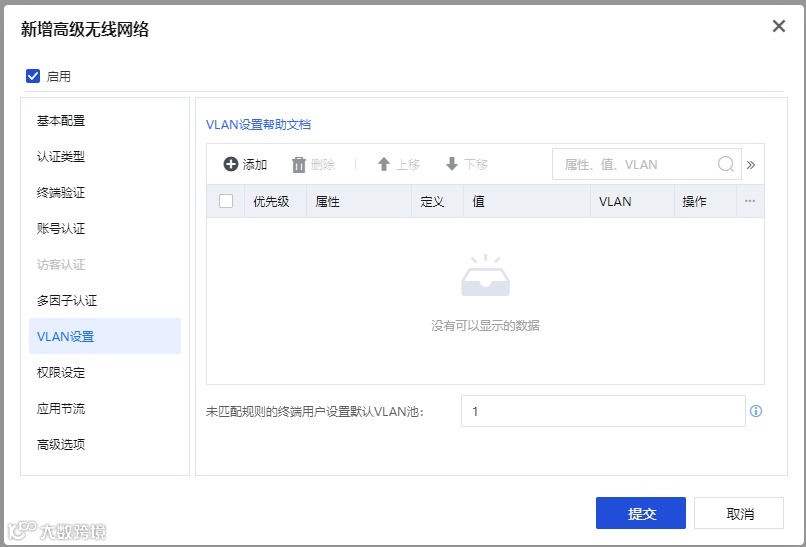Click the 下移 down arrow
The height and width of the screenshot is (547, 806).
(x=452, y=164)
